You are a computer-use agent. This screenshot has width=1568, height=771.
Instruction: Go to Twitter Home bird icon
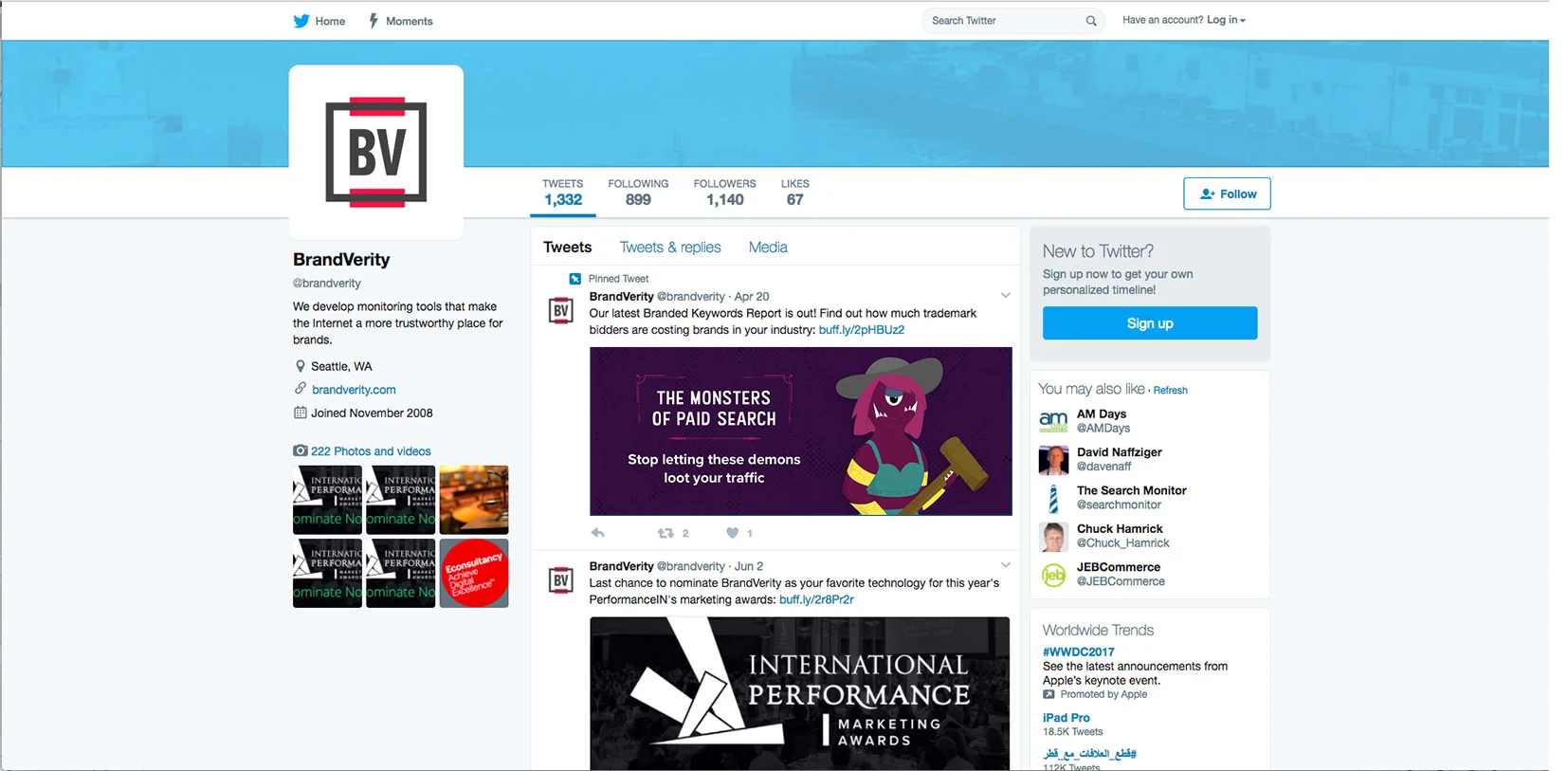[301, 21]
